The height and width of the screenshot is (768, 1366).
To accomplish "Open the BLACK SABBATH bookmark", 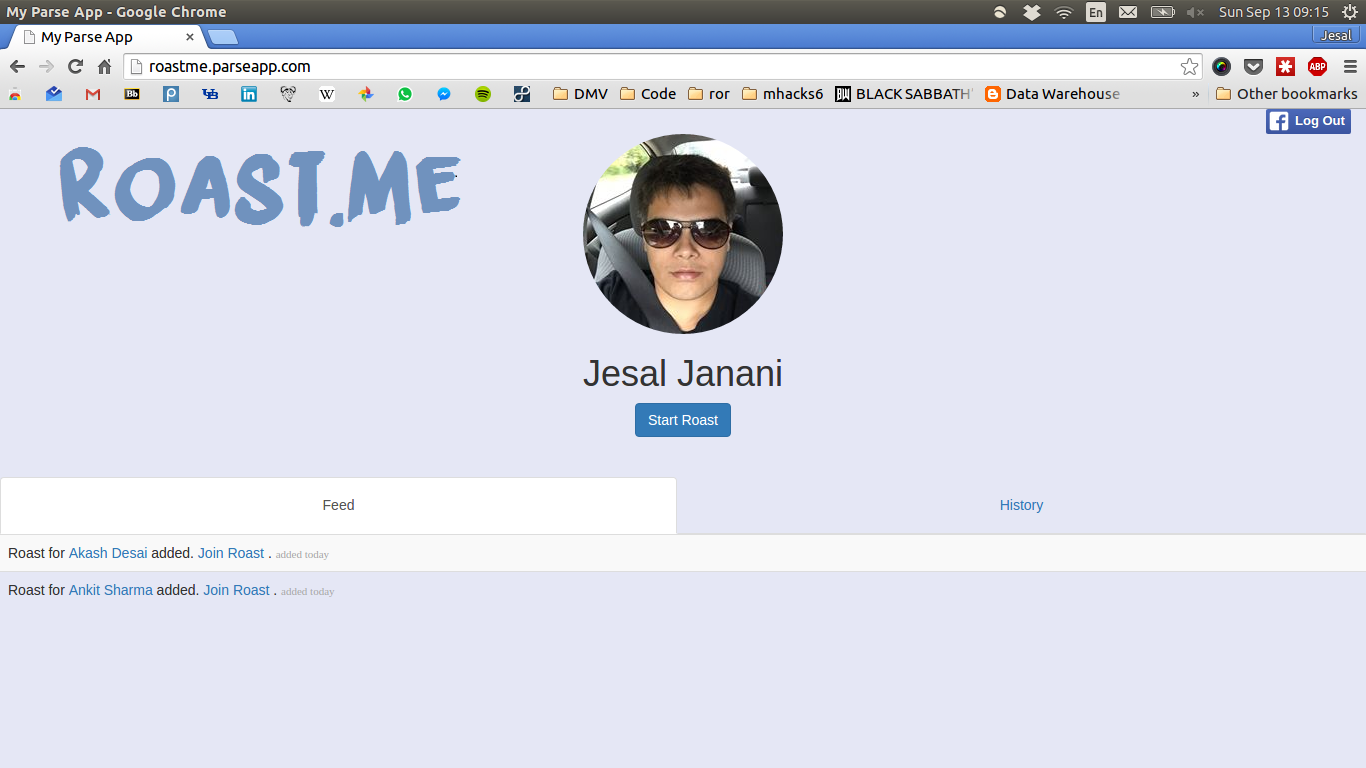I will click(904, 94).
